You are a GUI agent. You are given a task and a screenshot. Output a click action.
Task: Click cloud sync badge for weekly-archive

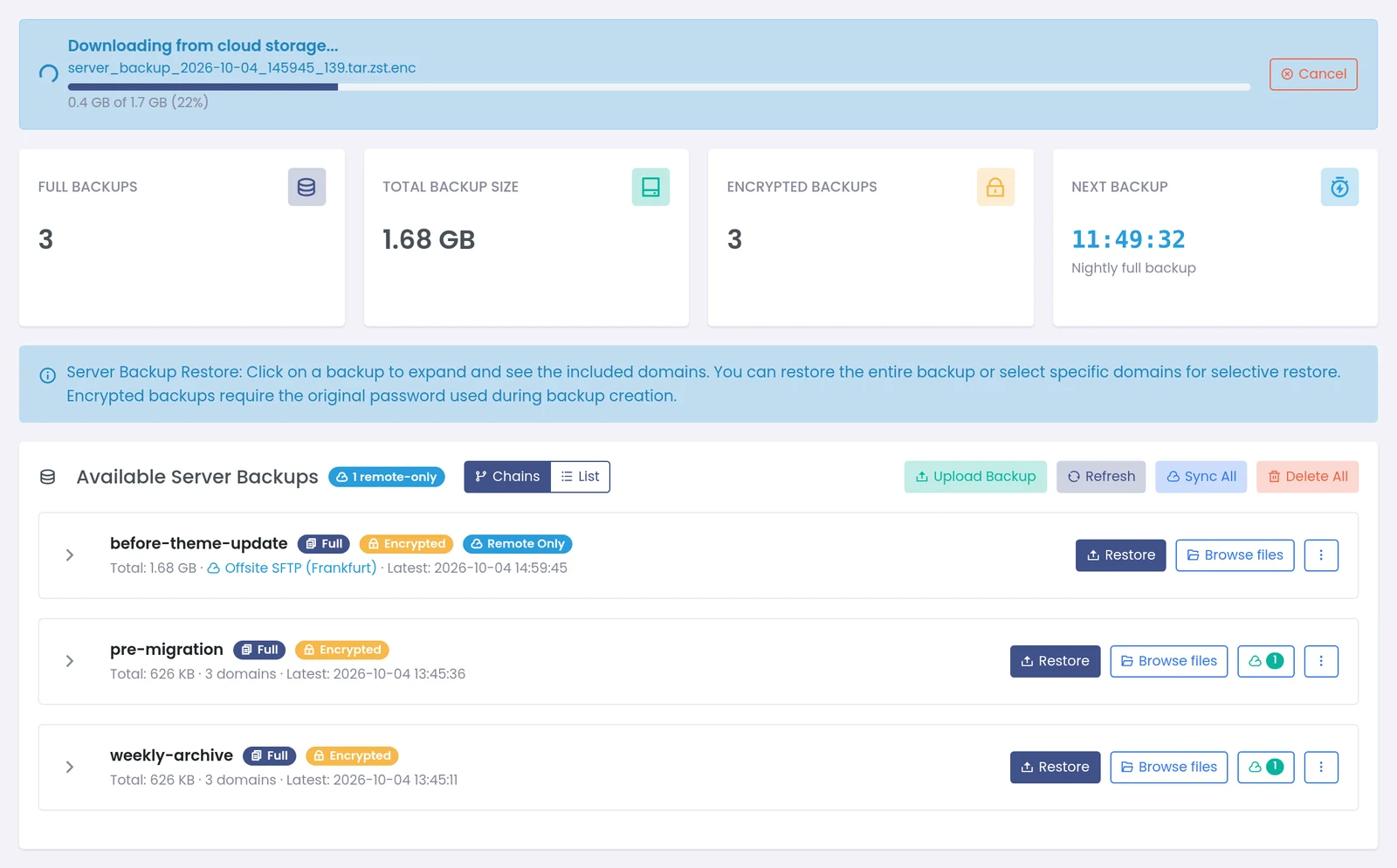click(x=1266, y=767)
